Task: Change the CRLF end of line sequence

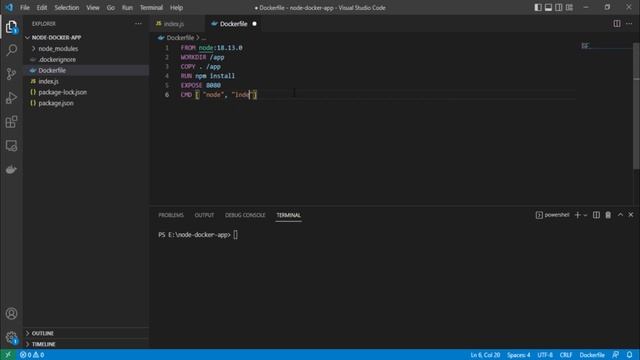Action: point(566,355)
